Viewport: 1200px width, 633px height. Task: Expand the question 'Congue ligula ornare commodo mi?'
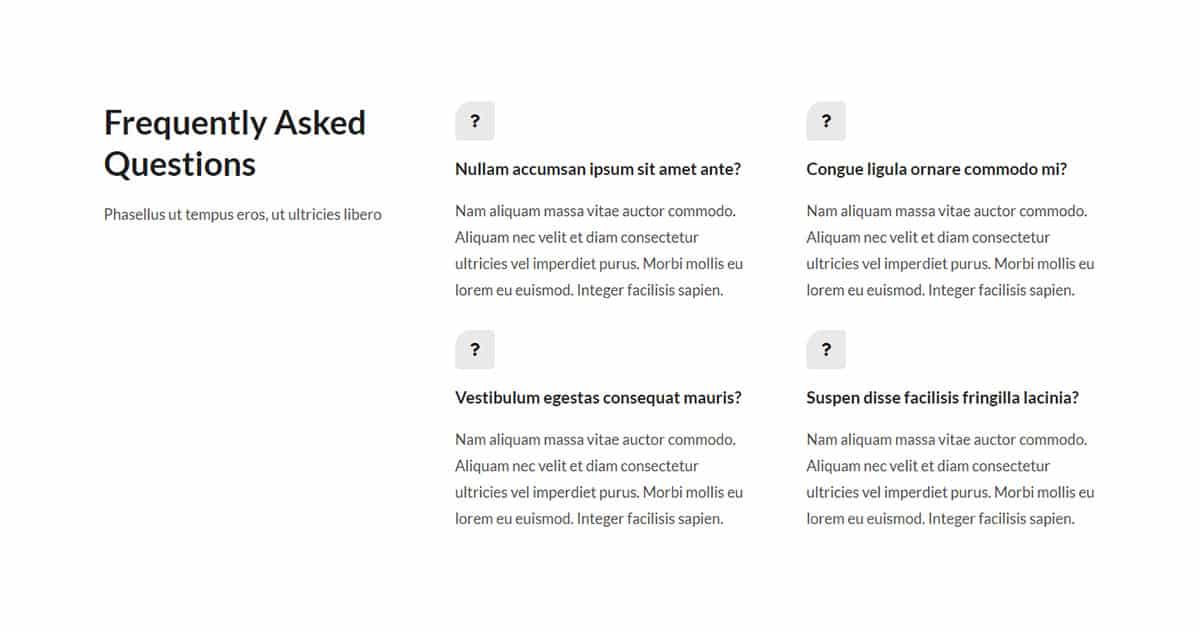coord(937,169)
